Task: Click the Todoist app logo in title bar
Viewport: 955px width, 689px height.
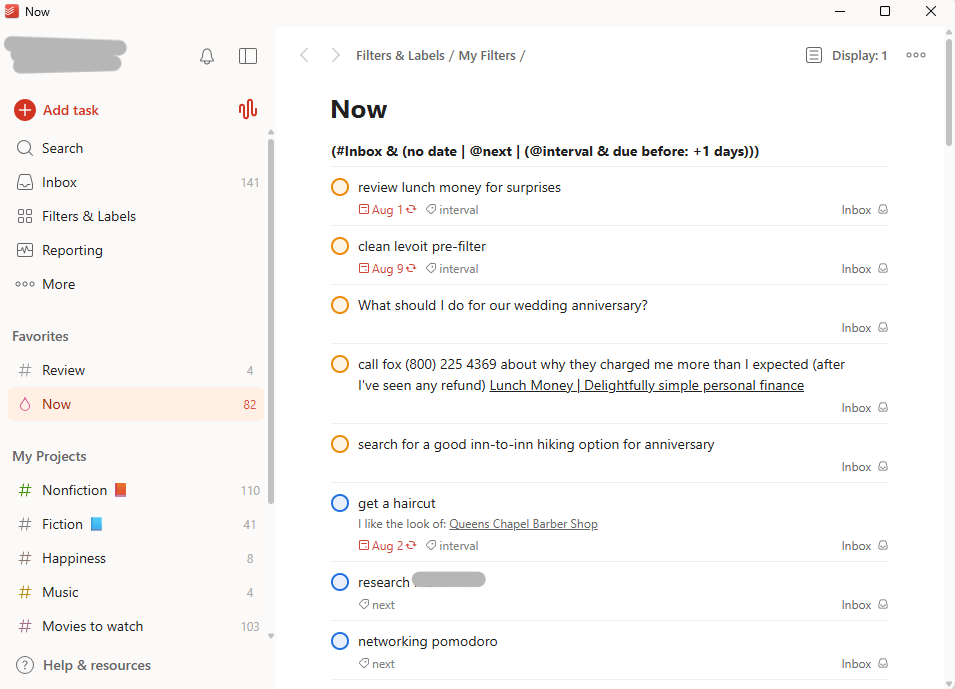Action: coord(12,12)
